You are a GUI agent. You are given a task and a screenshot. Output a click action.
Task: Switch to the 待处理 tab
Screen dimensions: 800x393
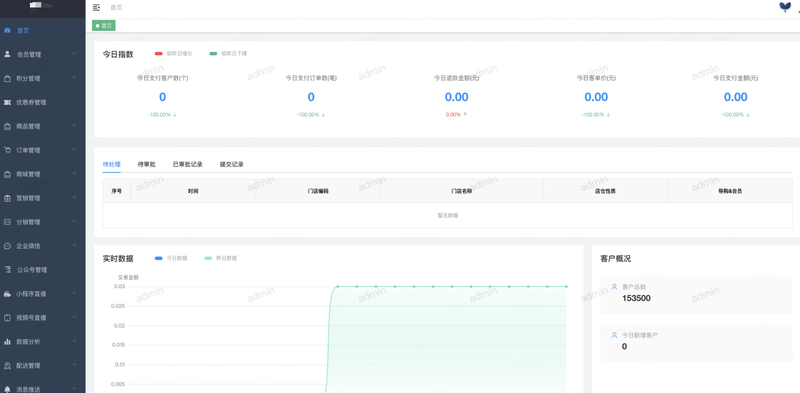point(111,164)
